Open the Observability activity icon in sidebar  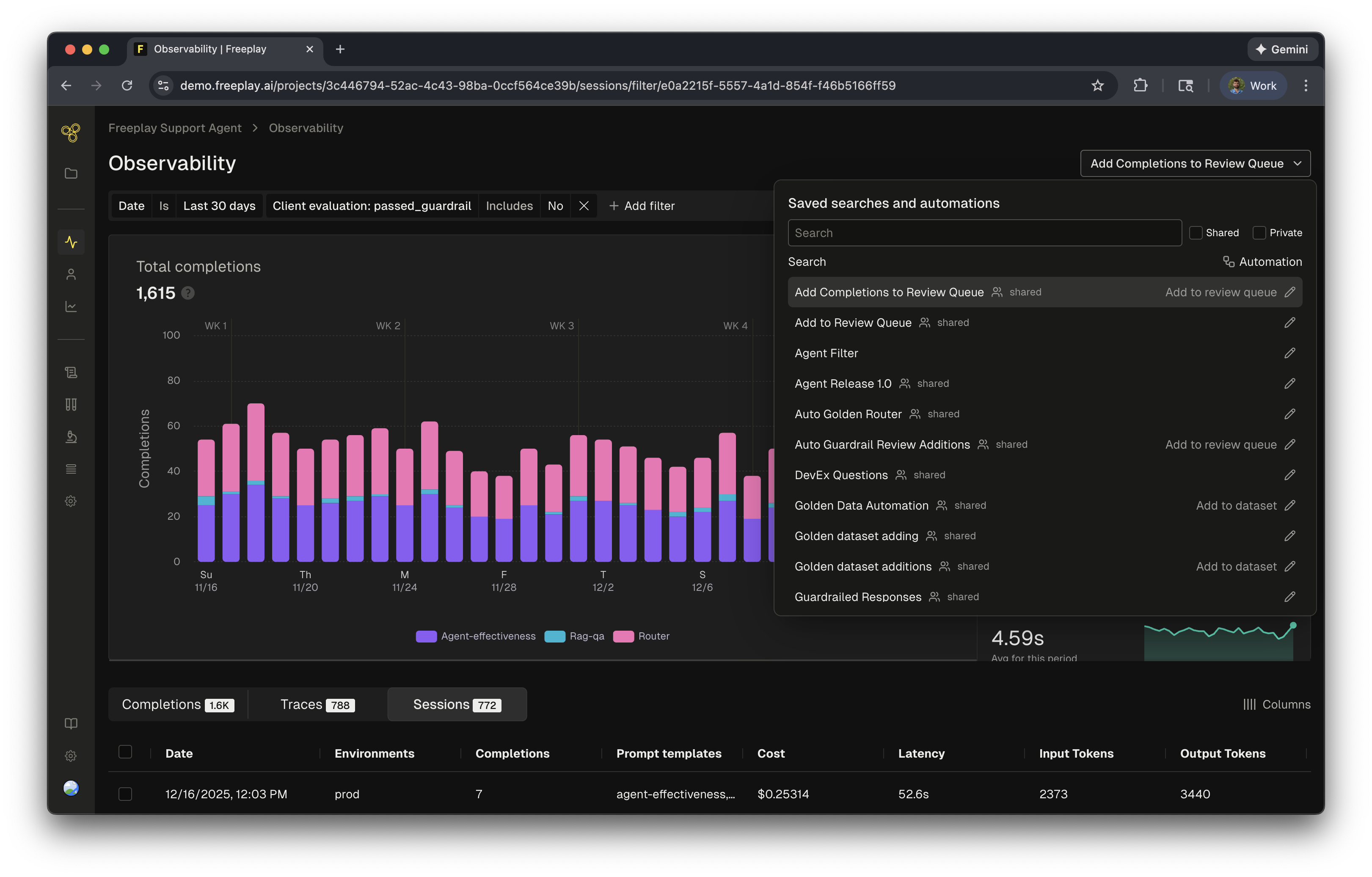71,242
